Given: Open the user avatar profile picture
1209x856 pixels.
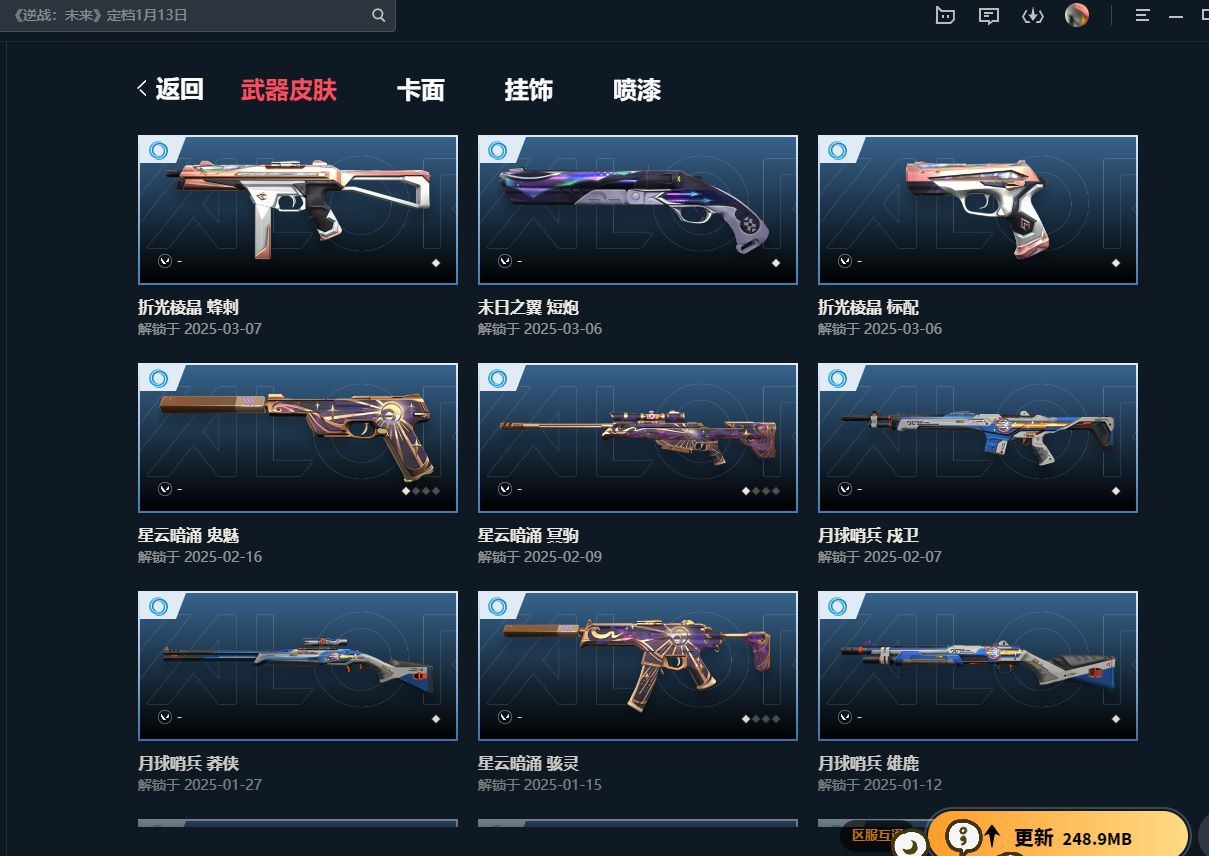Looking at the screenshot, I should [1077, 15].
